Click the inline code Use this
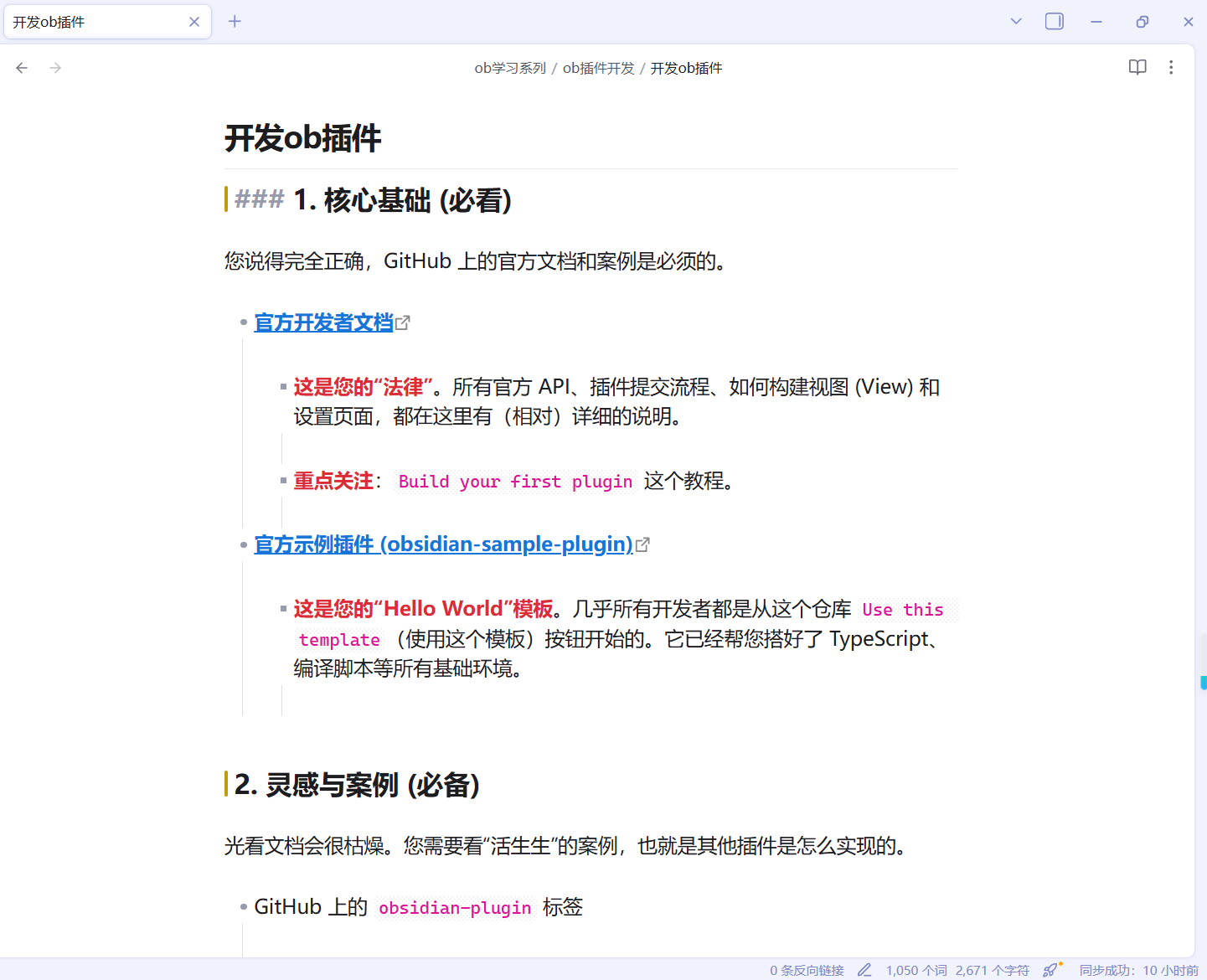 [x=903, y=610]
